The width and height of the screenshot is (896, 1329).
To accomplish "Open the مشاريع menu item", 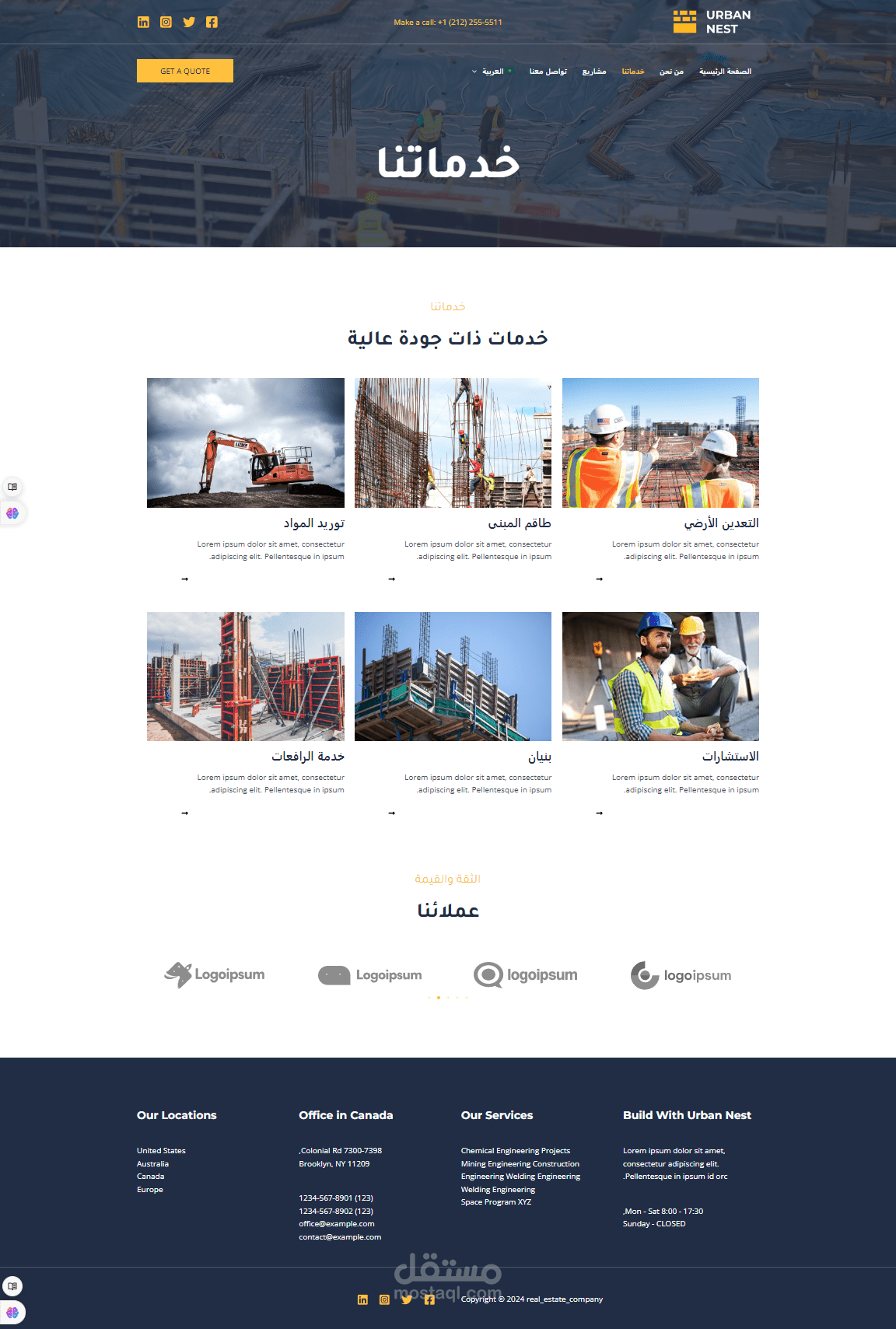I will [x=594, y=72].
